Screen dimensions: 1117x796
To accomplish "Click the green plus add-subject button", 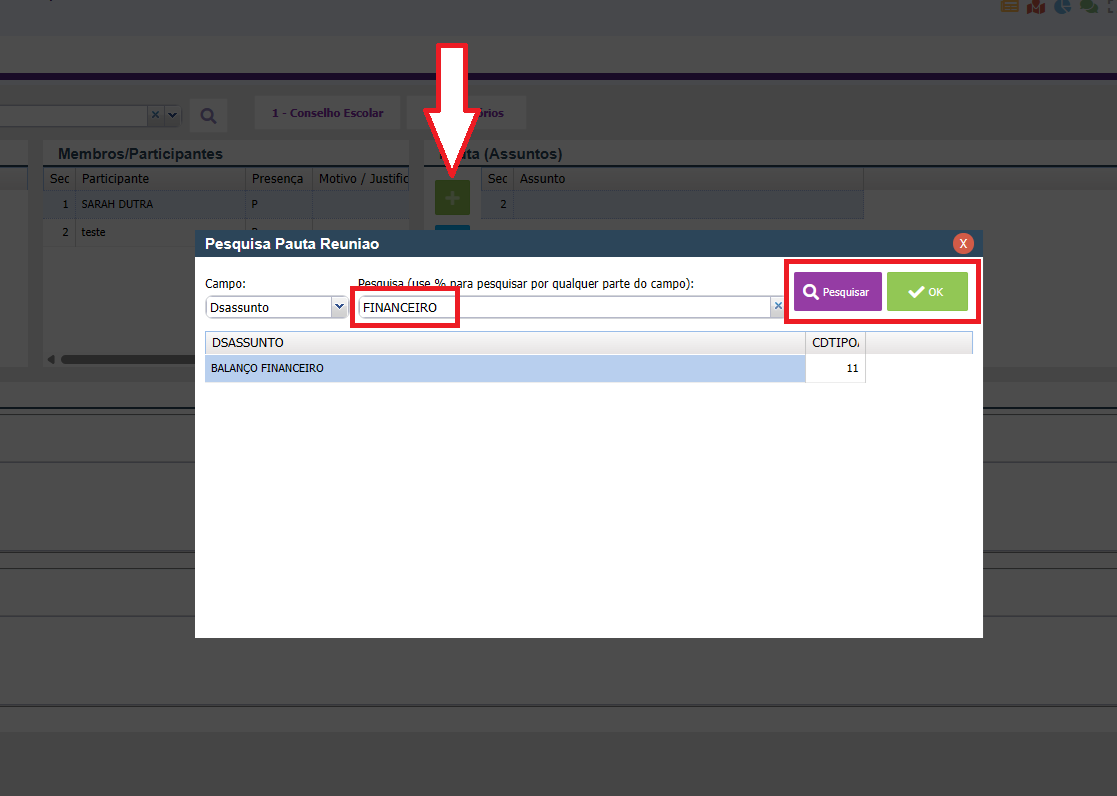I will pyautogui.click(x=452, y=198).
